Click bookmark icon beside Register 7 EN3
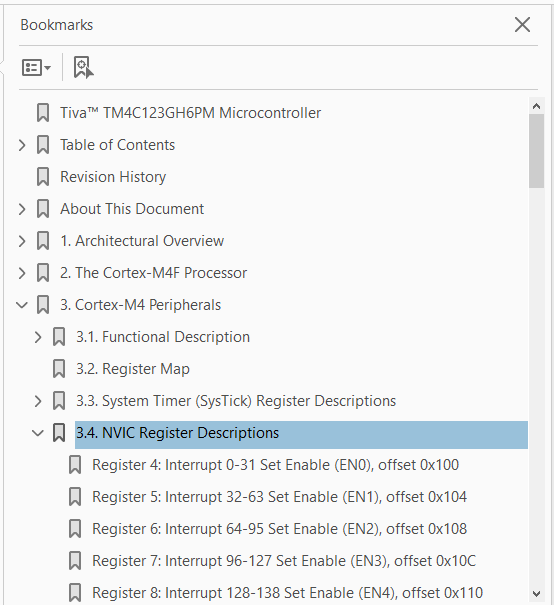The width and height of the screenshot is (554, 605). tap(75, 561)
